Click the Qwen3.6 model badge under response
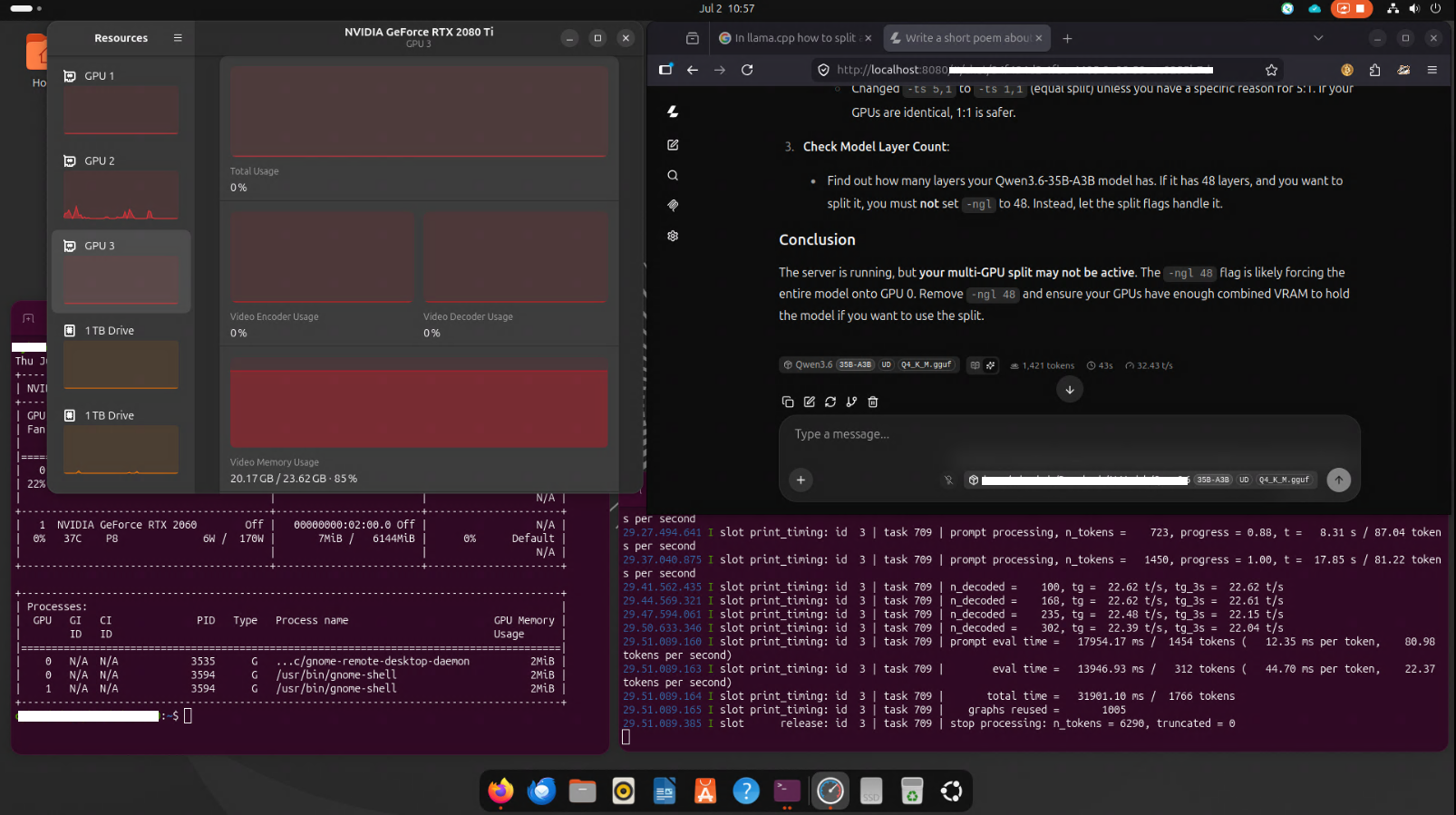This screenshot has width=1456, height=815. point(869,365)
